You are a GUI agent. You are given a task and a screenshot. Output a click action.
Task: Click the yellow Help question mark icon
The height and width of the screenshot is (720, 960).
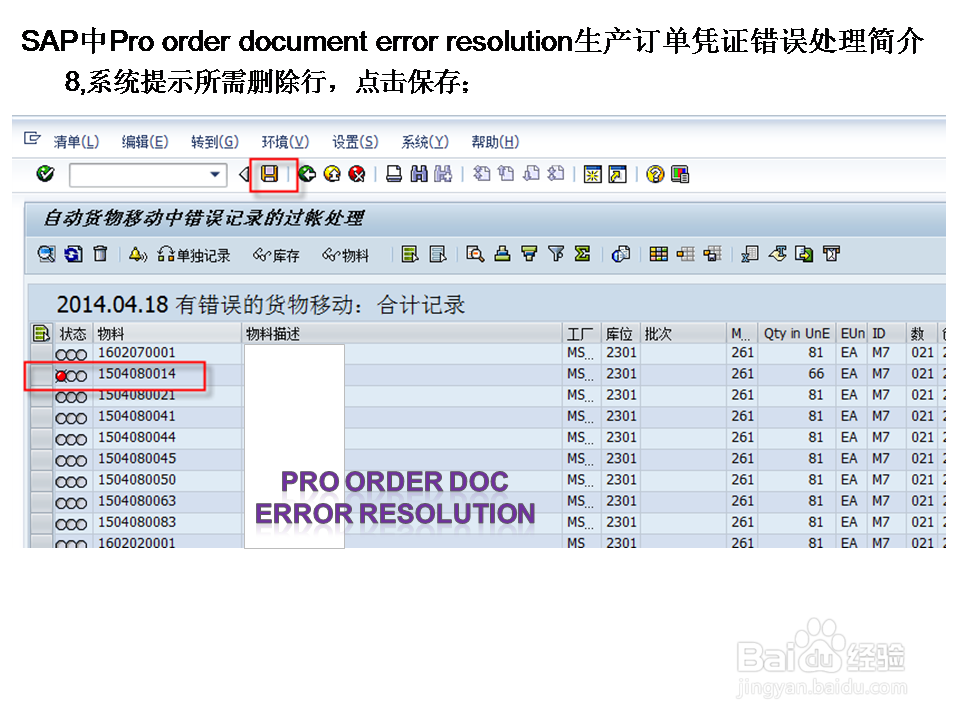tap(655, 174)
